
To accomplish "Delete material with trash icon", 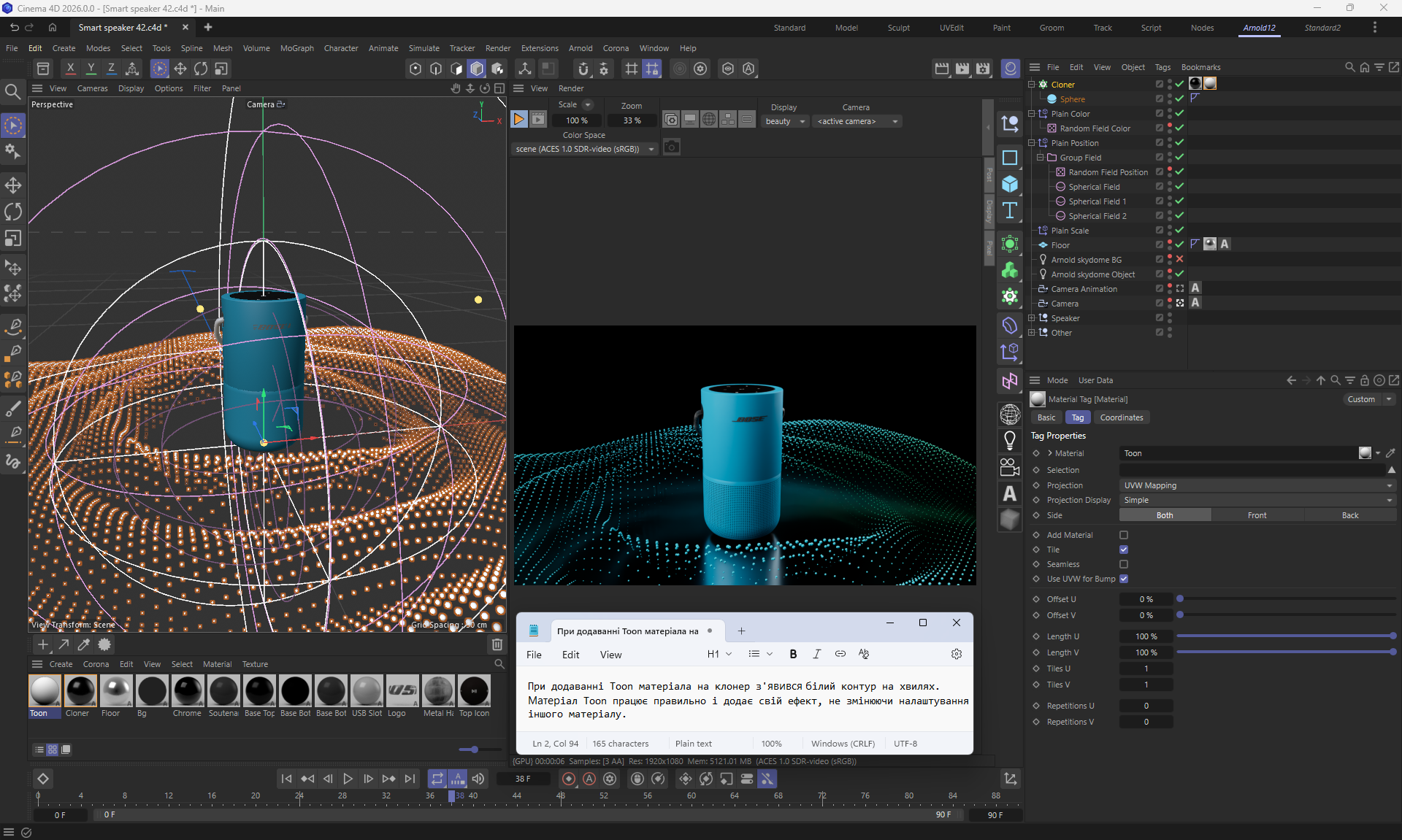I will [497, 644].
